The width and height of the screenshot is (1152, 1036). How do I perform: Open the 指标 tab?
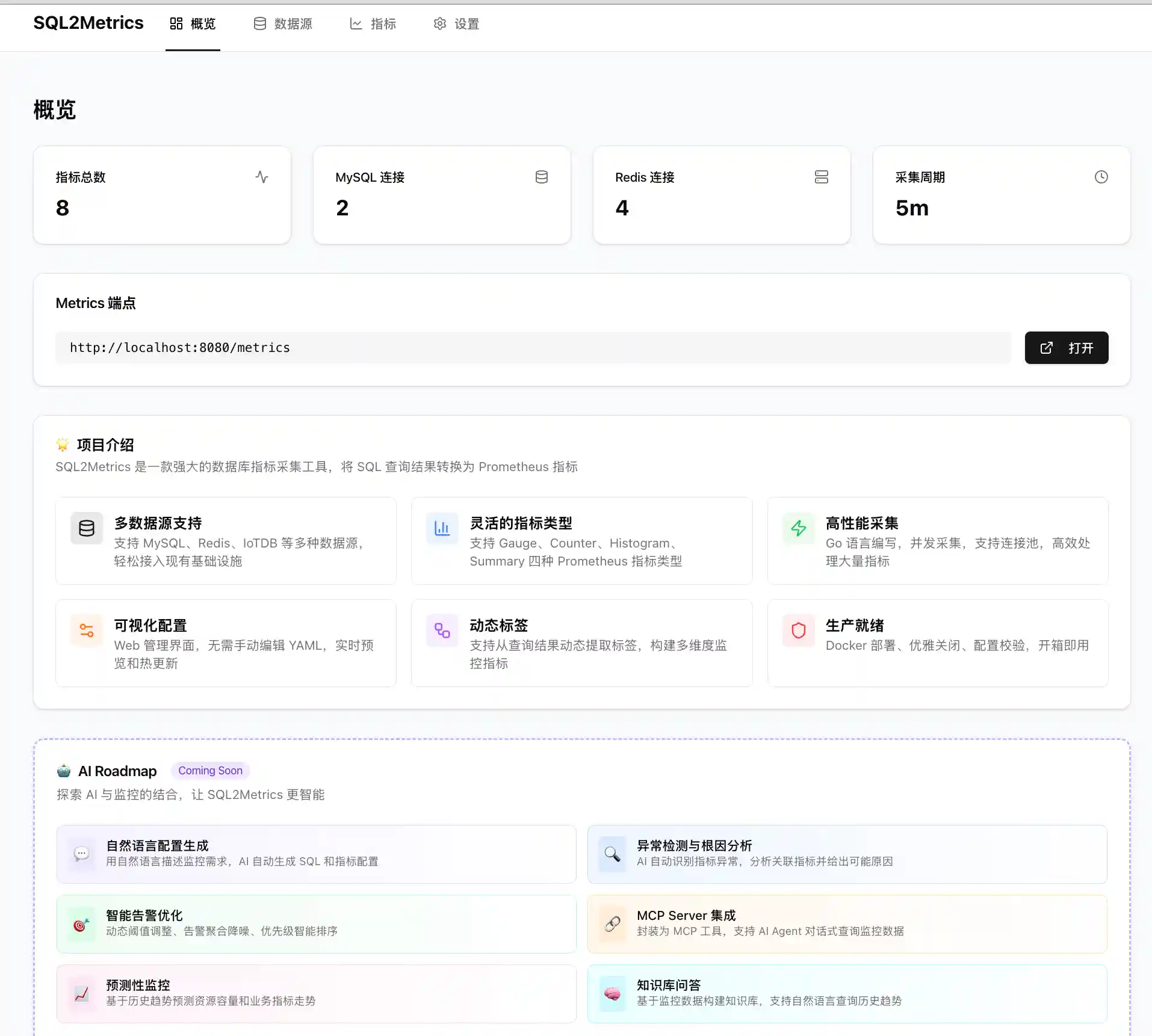373,24
